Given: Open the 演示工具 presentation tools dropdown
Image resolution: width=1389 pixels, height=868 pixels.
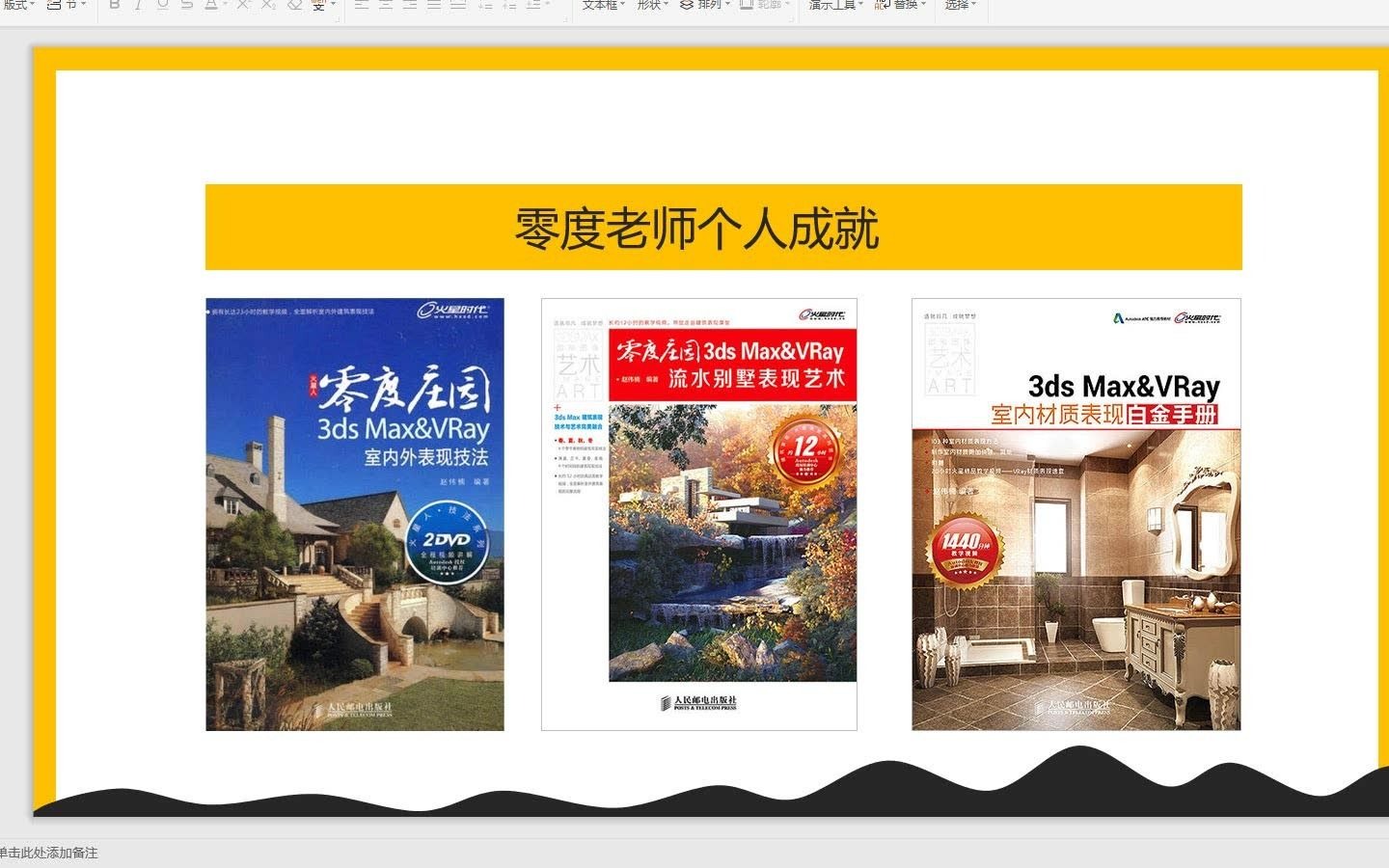Looking at the screenshot, I should (x=835, y=5).
